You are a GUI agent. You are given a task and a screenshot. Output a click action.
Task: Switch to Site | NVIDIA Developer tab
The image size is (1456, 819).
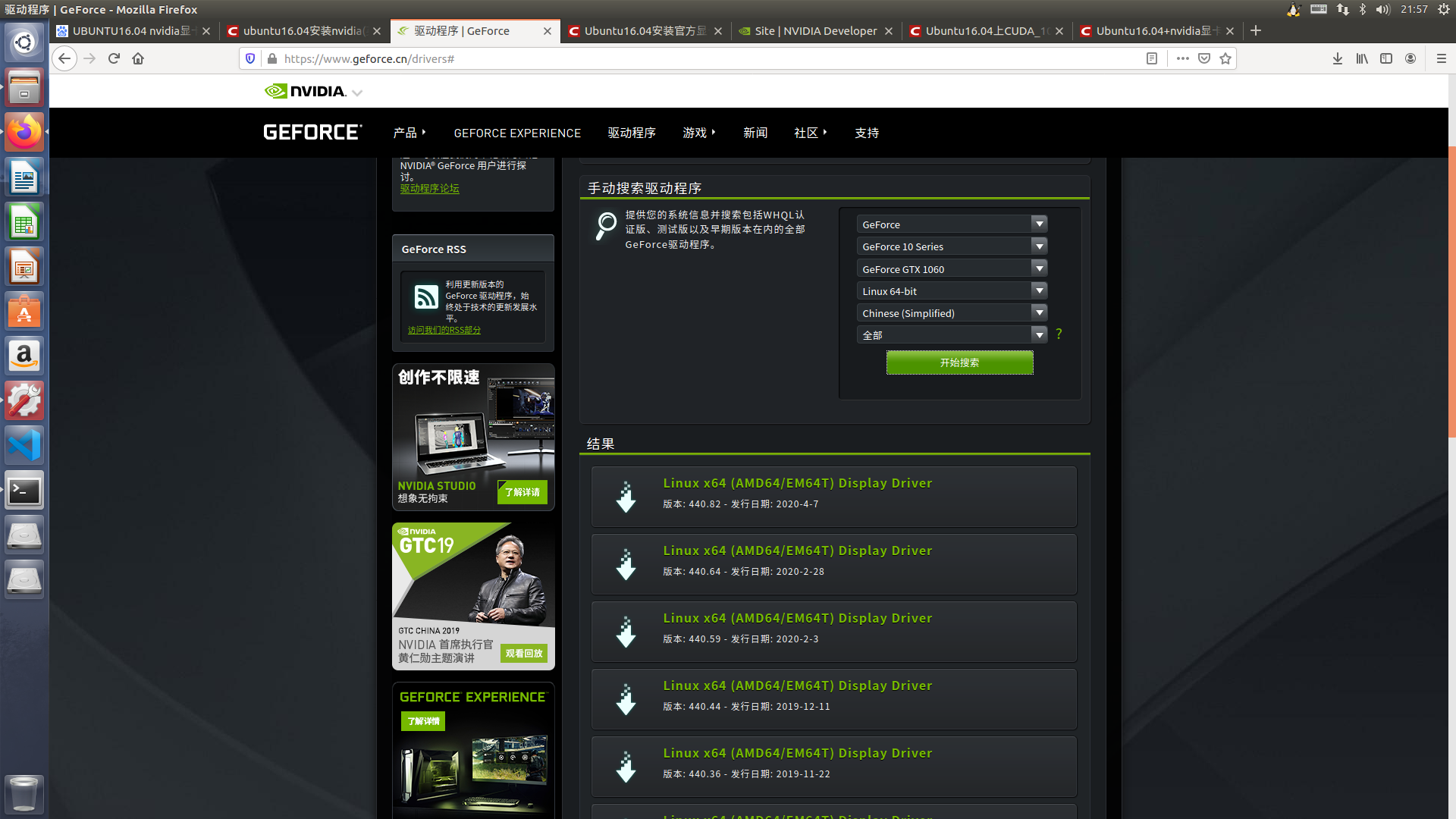click(x=816, y=31)
